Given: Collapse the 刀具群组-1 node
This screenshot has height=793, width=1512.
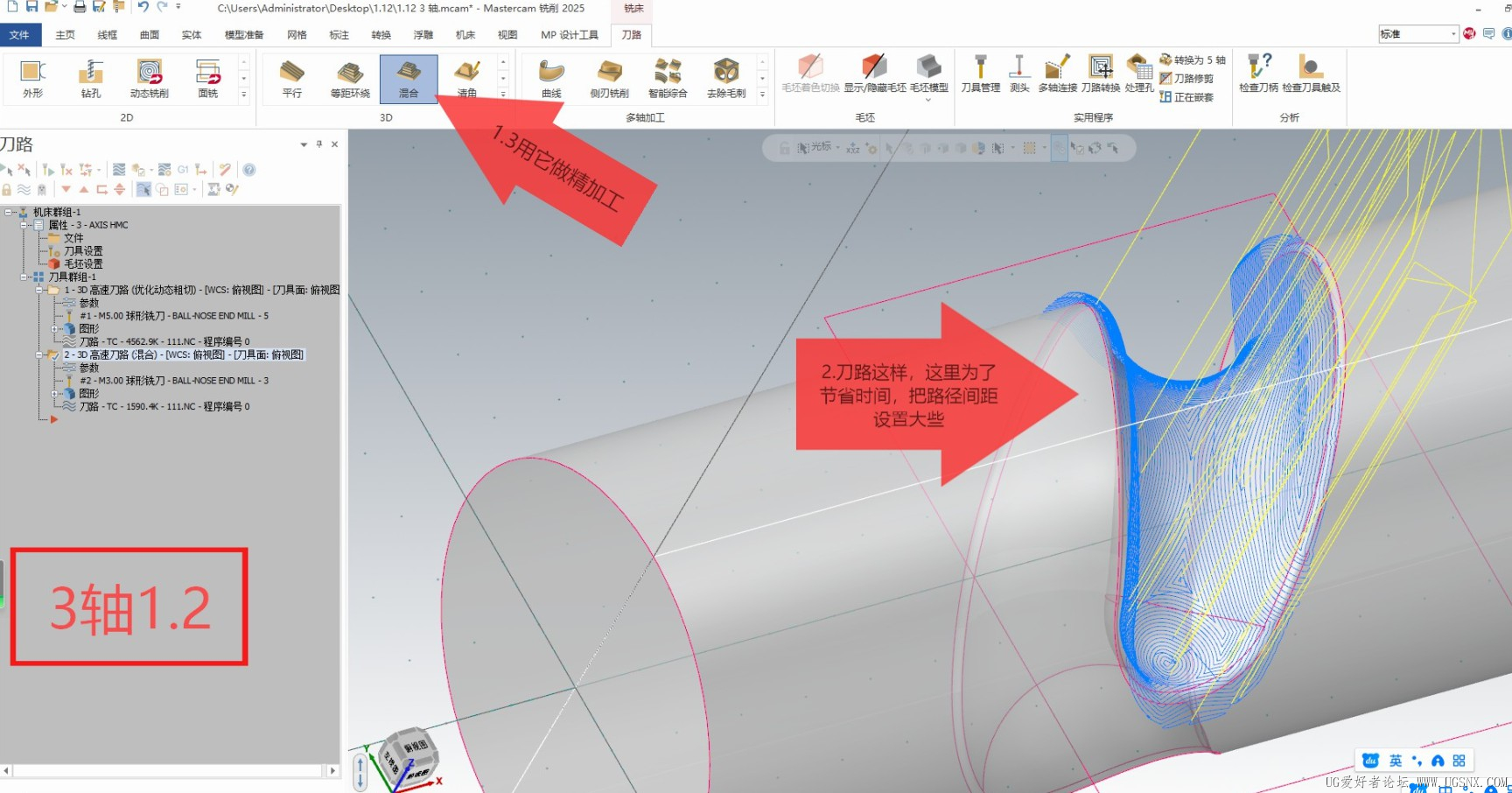Looking at the screenshot, I should [24, 277].
